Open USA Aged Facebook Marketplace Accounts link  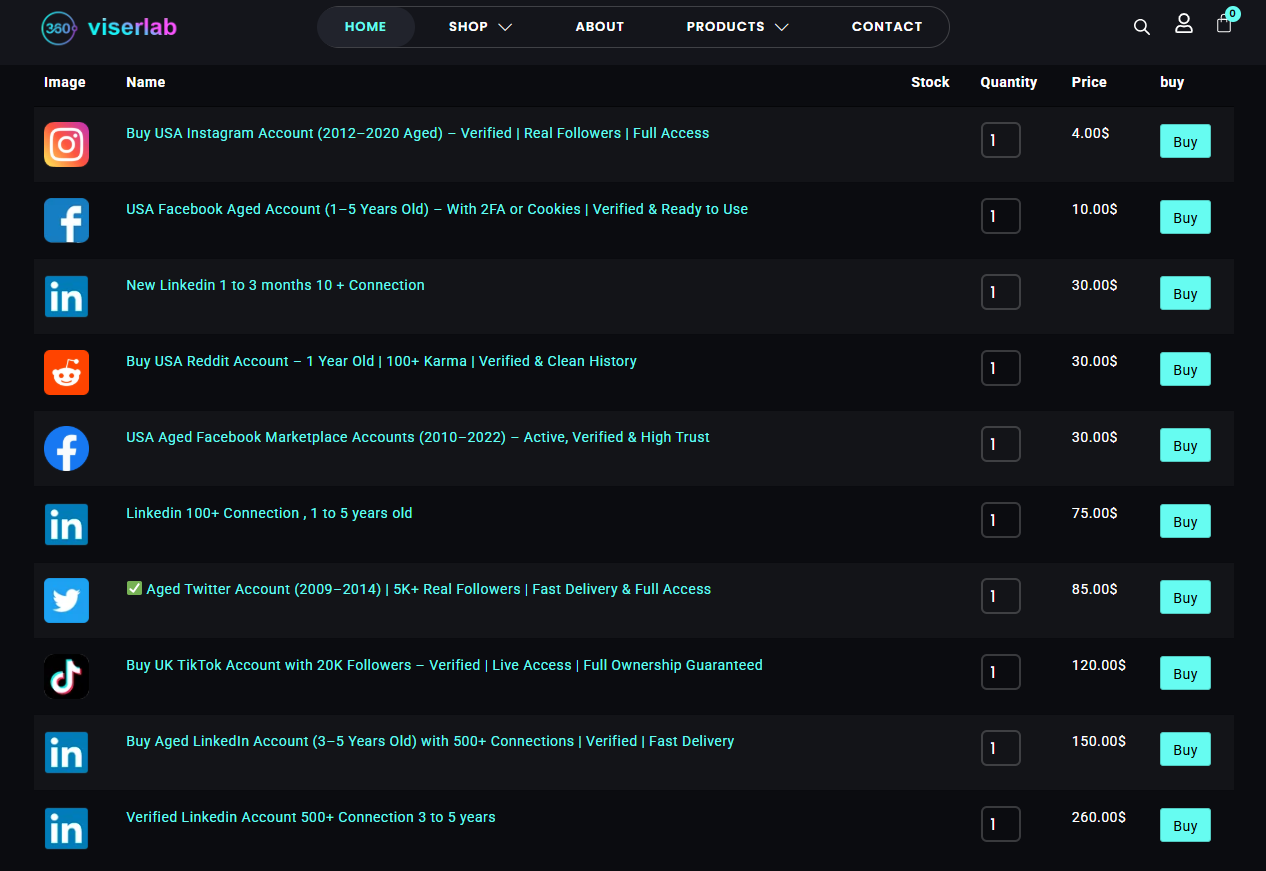418,437
